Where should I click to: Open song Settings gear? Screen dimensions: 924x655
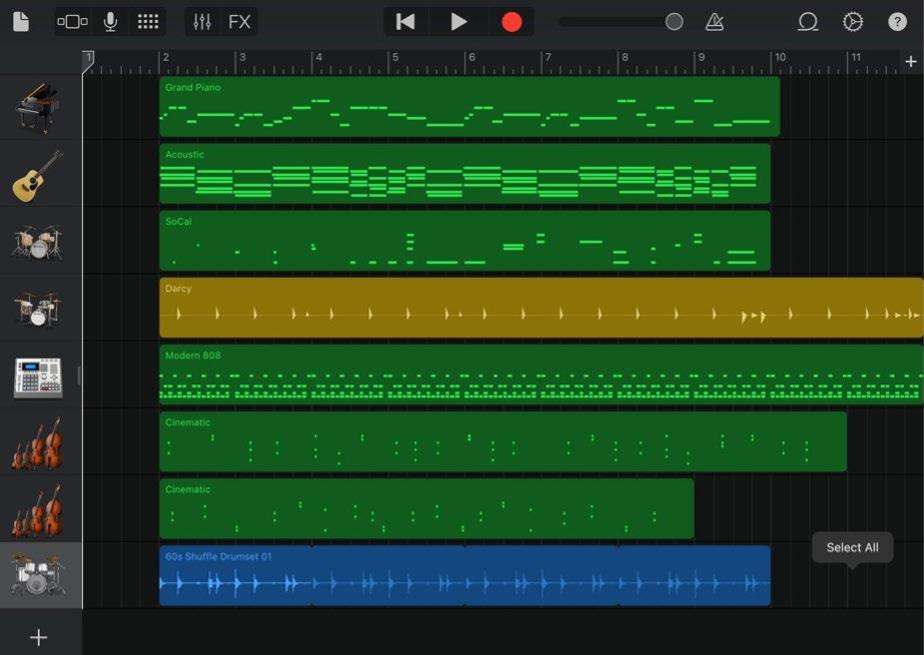[853, 22]
